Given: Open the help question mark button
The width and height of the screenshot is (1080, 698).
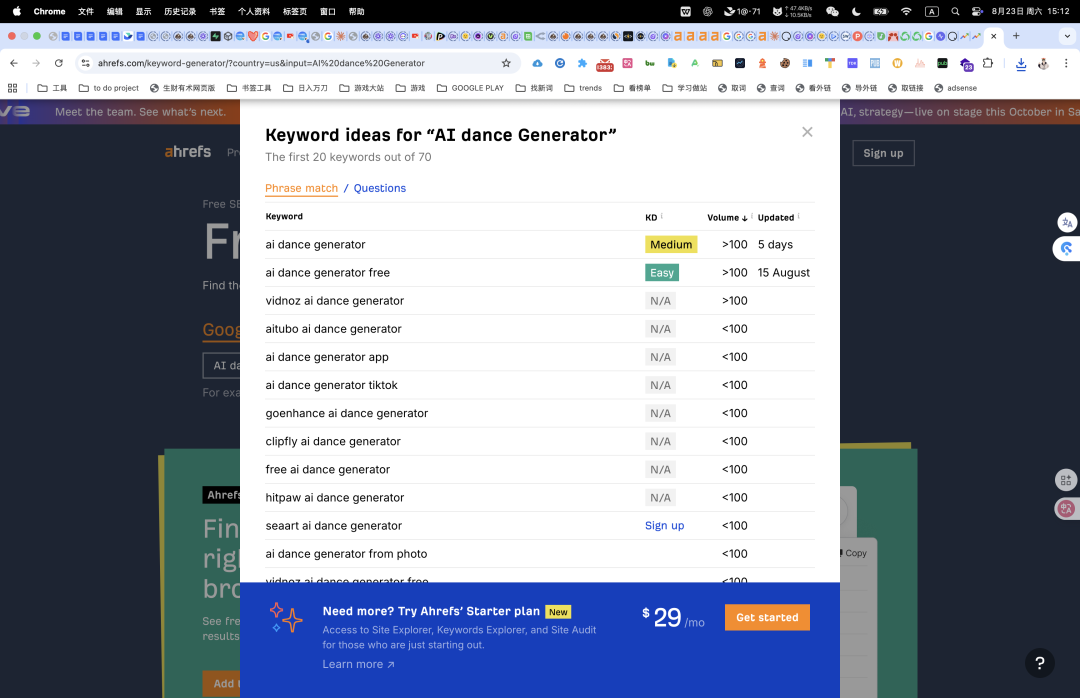Looking at the screenshot, I should (x=1039, y=663).
